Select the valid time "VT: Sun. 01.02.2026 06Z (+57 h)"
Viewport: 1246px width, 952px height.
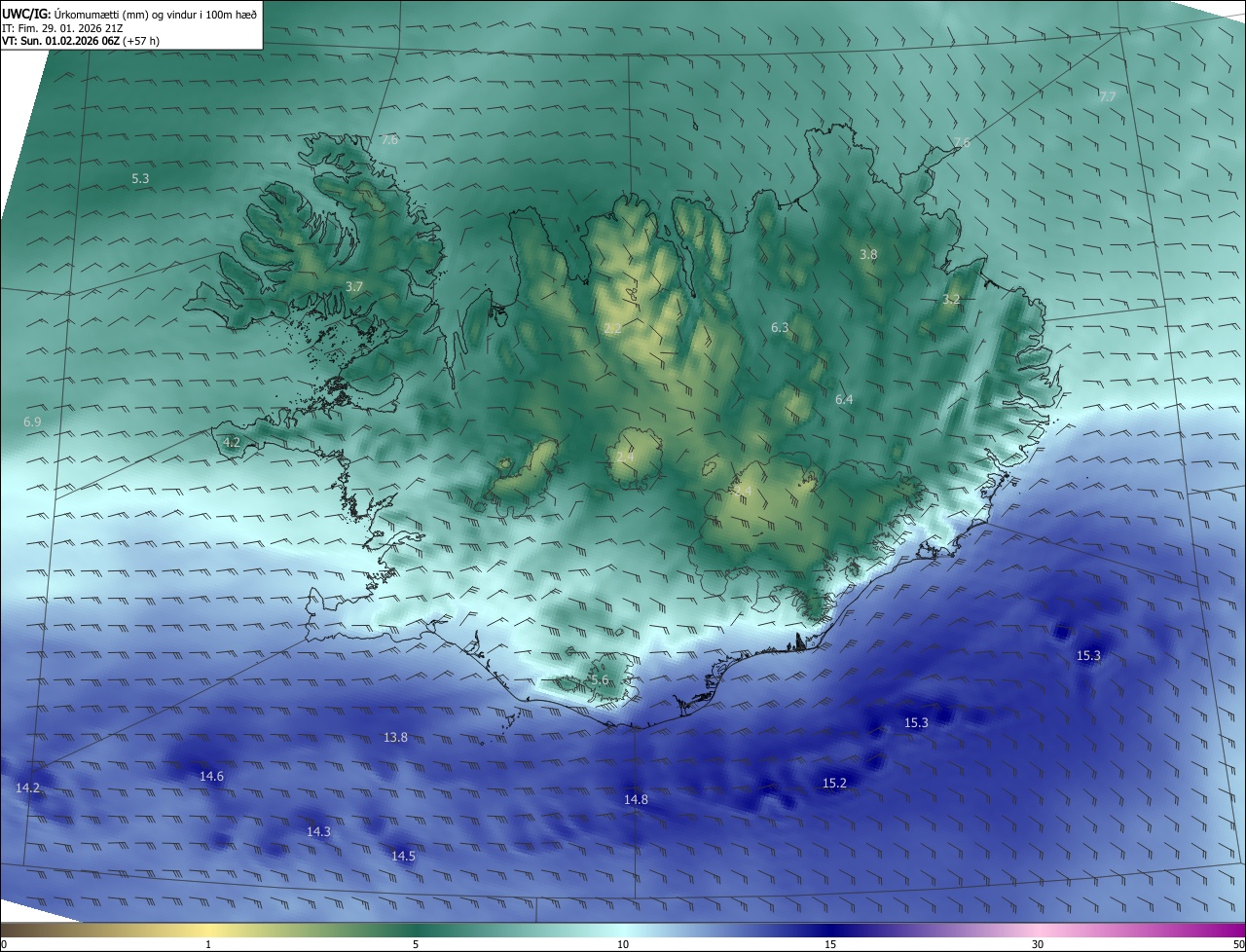pos(81,42)
